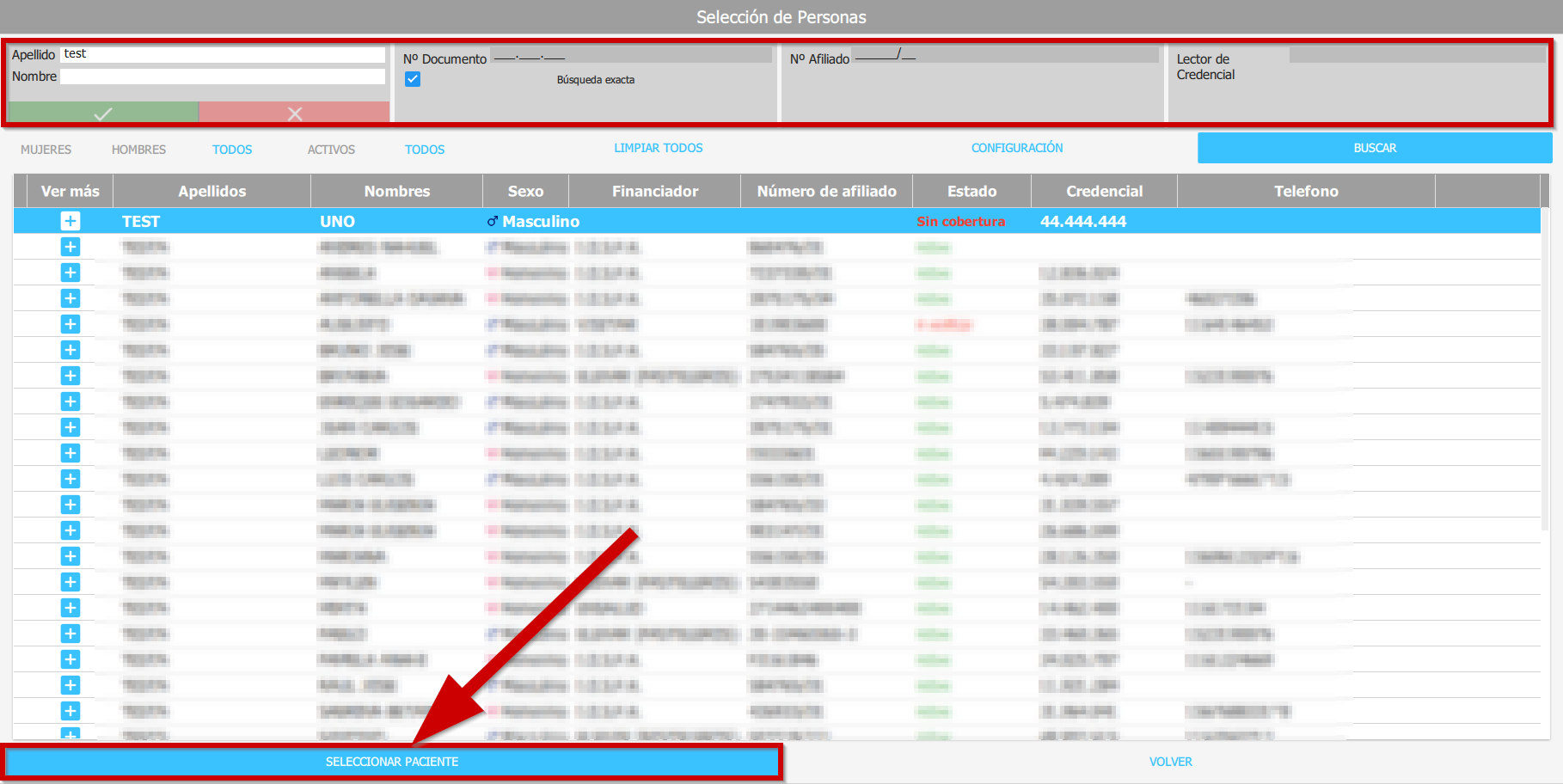
Task: Click SELECCIONAR PACIENTE button
Action: click(392, 762)
